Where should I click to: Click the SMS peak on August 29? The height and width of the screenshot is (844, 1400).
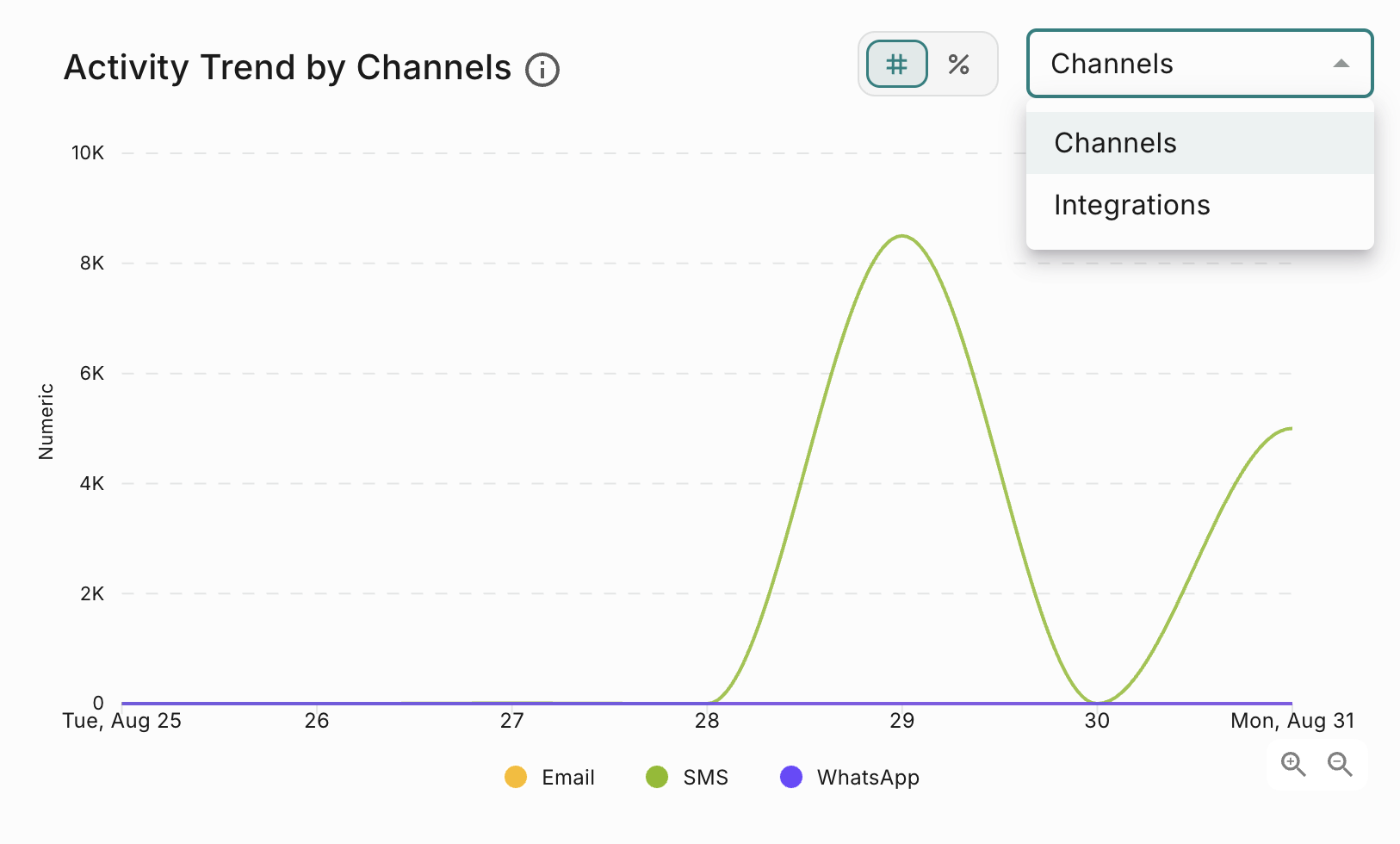[x=901, y=236]
